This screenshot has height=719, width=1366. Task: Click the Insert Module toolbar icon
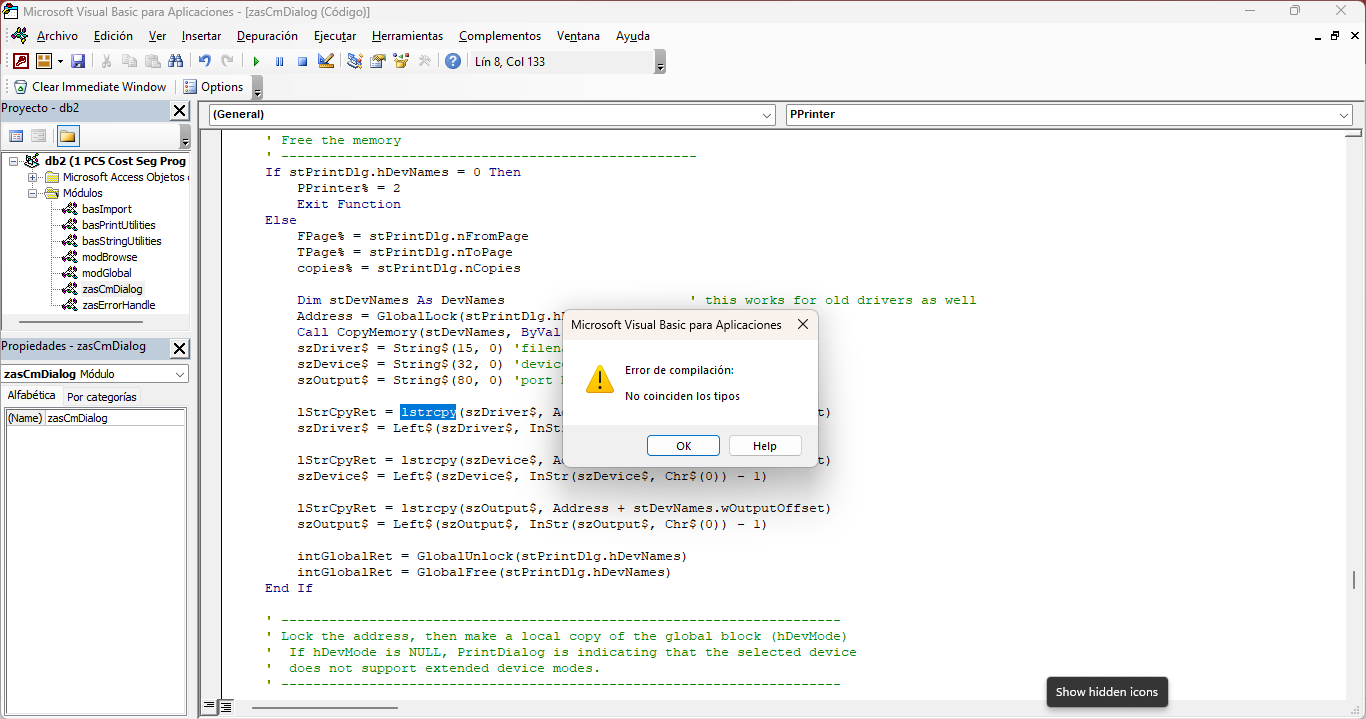point(43,61)
